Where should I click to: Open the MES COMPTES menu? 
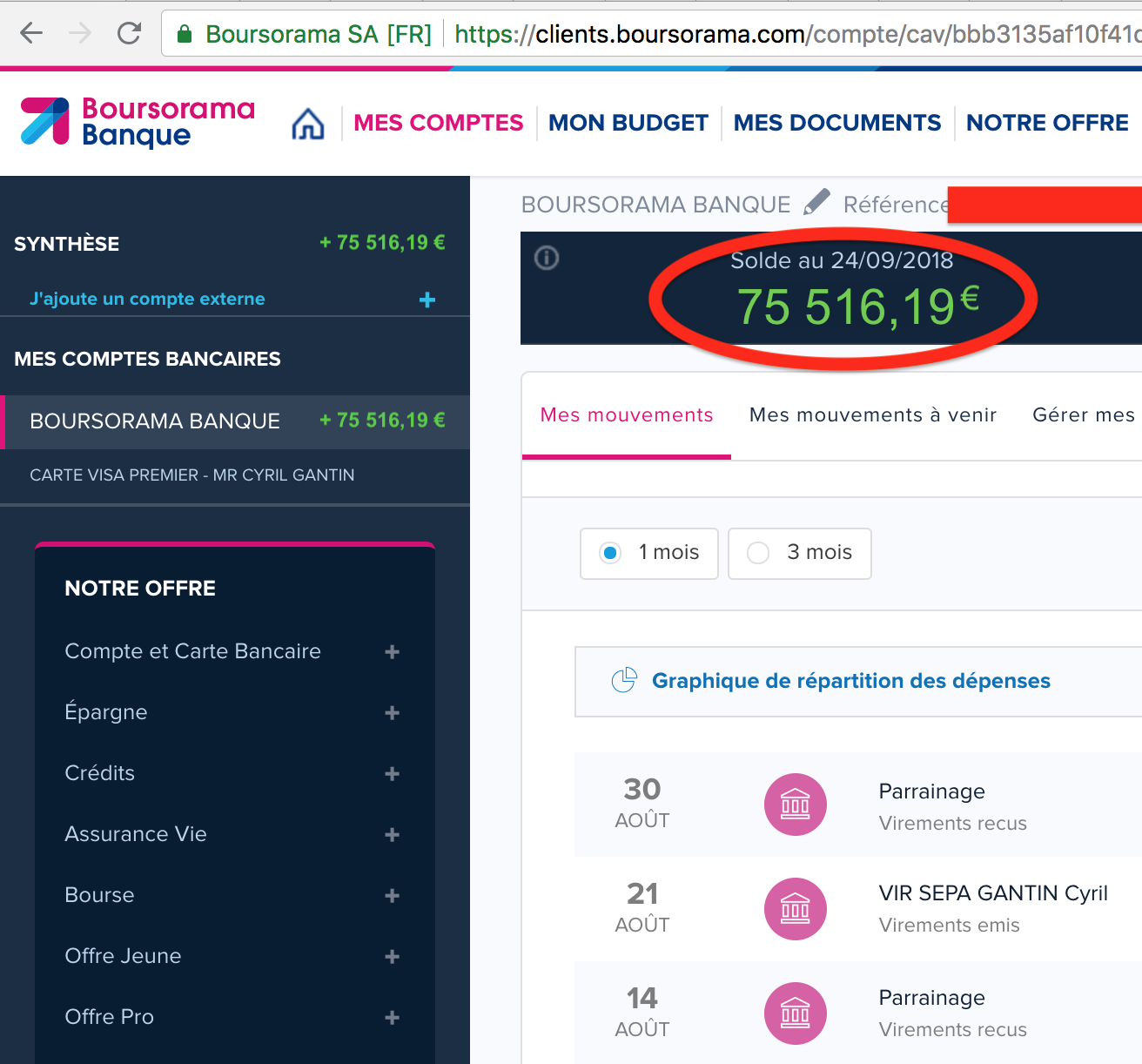438,123
